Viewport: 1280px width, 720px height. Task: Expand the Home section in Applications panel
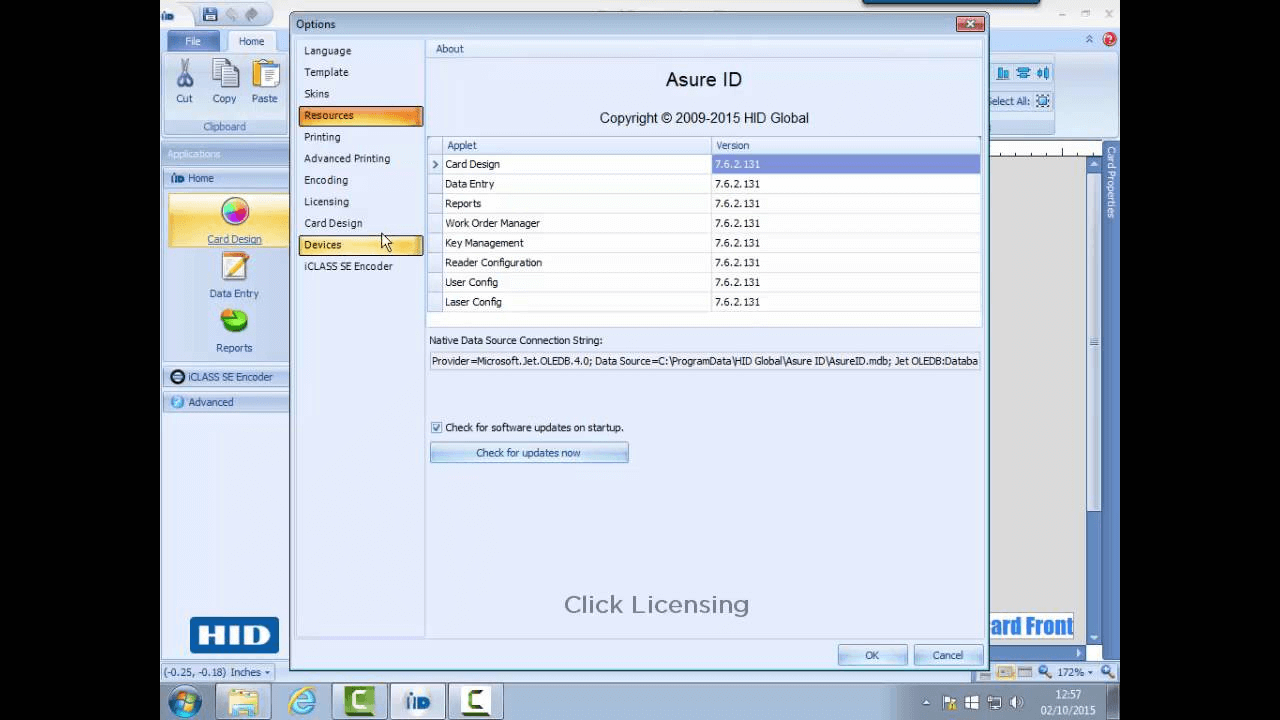click(x=225, y=178)
